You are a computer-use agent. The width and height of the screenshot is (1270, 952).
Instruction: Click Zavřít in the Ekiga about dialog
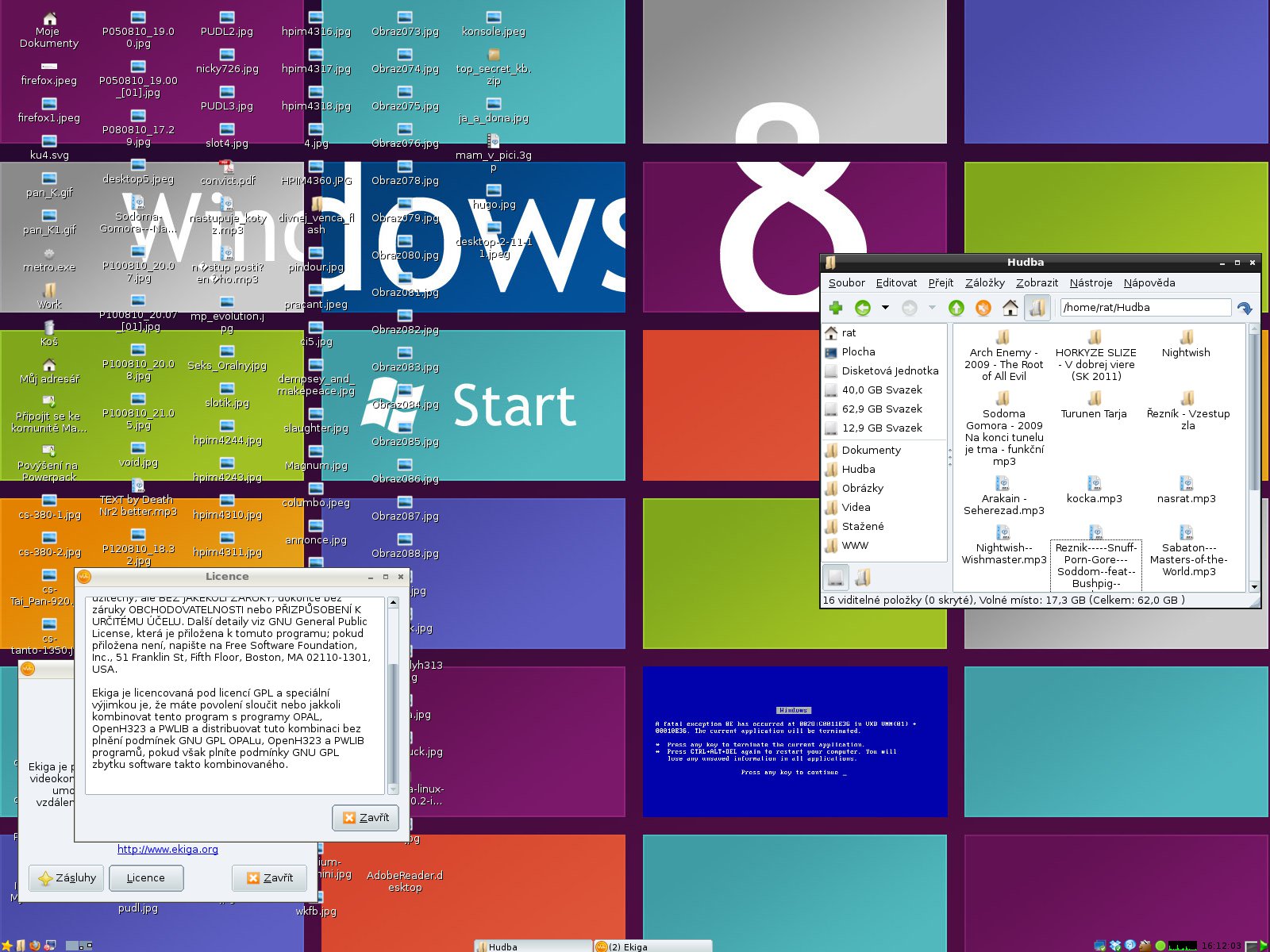coord(270,878)
